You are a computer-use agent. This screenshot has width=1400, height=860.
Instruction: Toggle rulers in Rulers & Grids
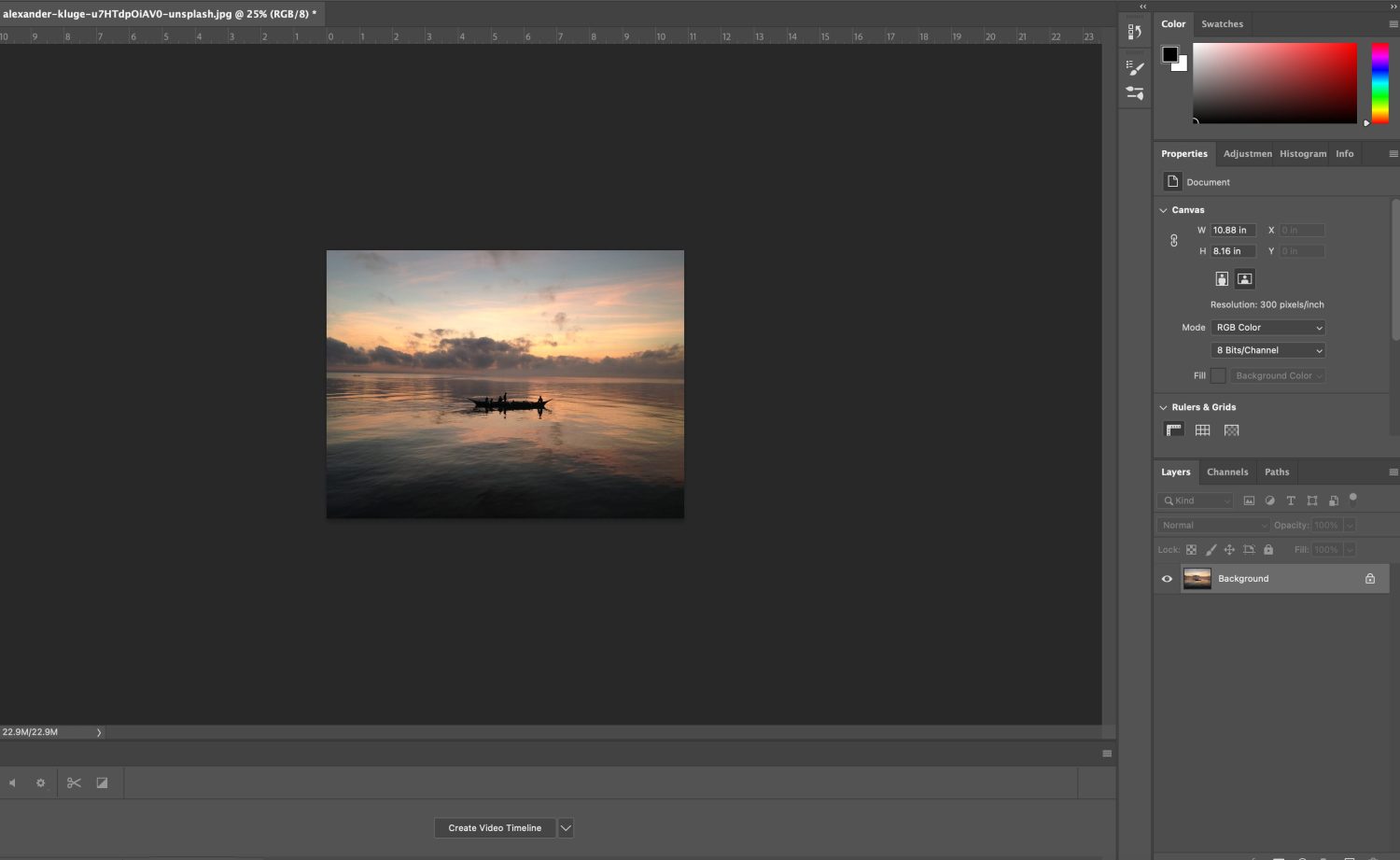tap(1174, 430)
